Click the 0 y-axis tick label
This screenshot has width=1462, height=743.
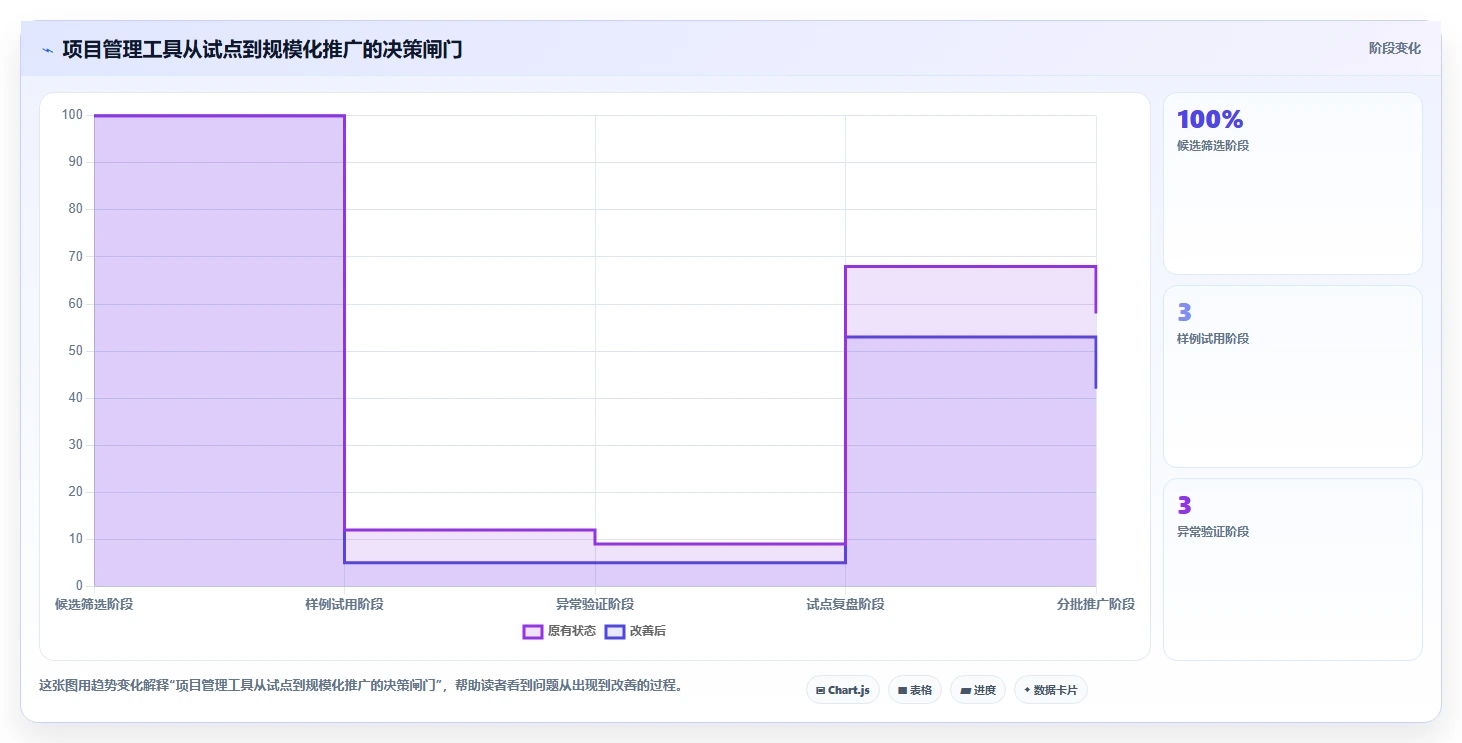pyautogui.click(x=79, y=586)
